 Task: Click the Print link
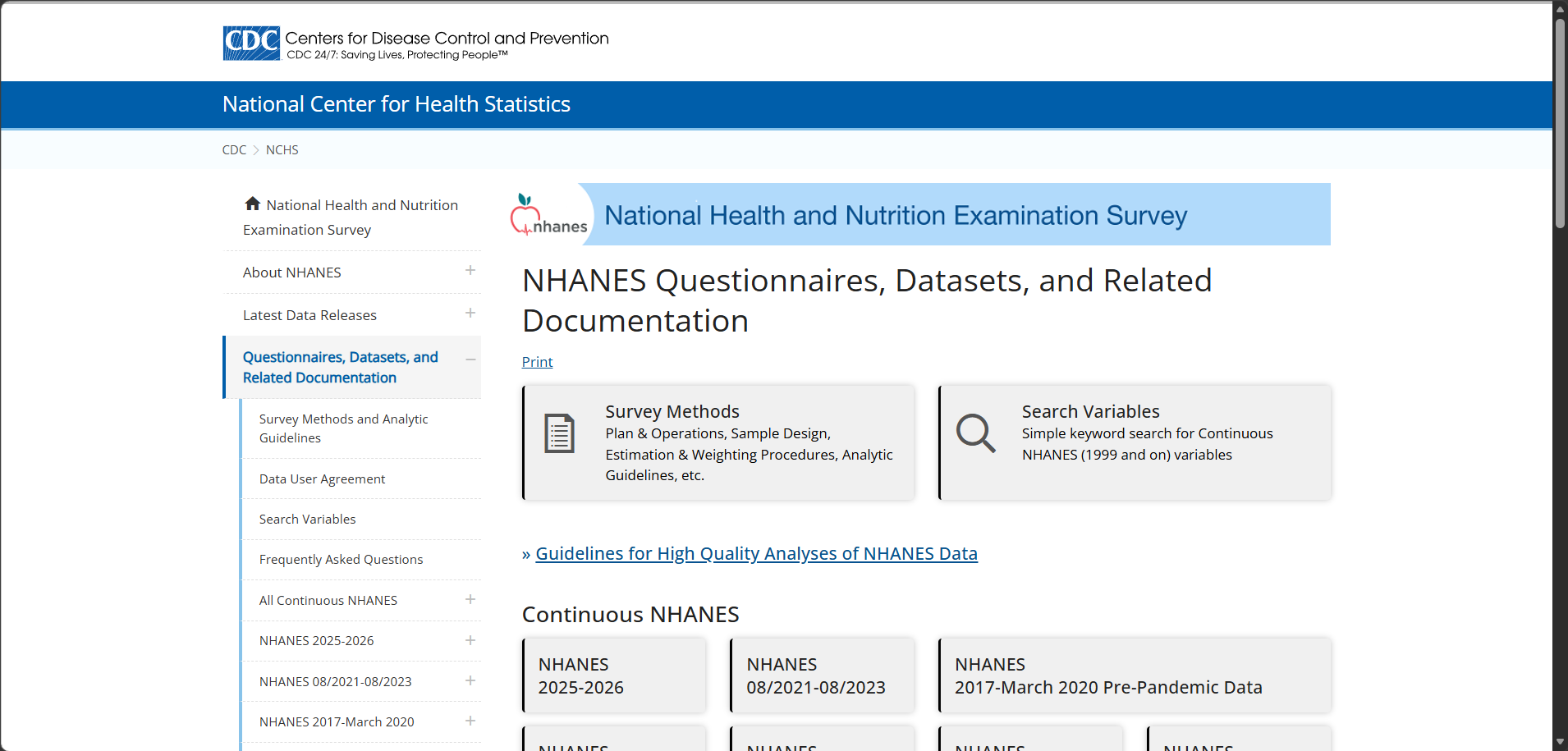[538, 362]
